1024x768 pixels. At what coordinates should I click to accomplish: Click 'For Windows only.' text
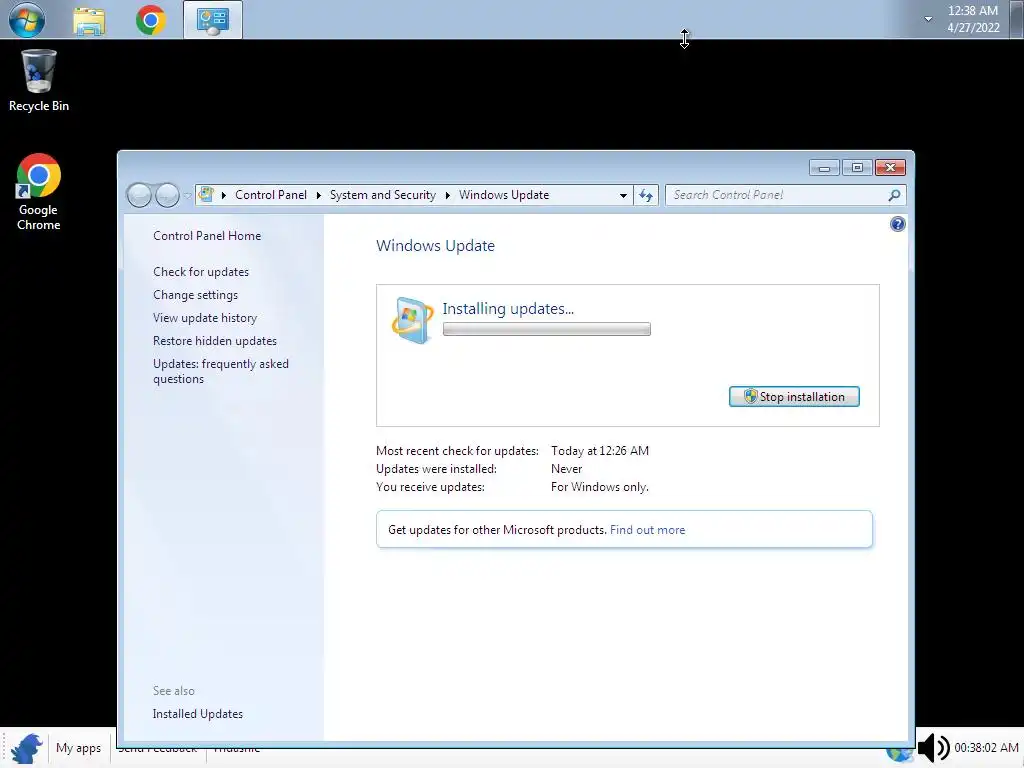pyautogui.click(x=600, y=487)
